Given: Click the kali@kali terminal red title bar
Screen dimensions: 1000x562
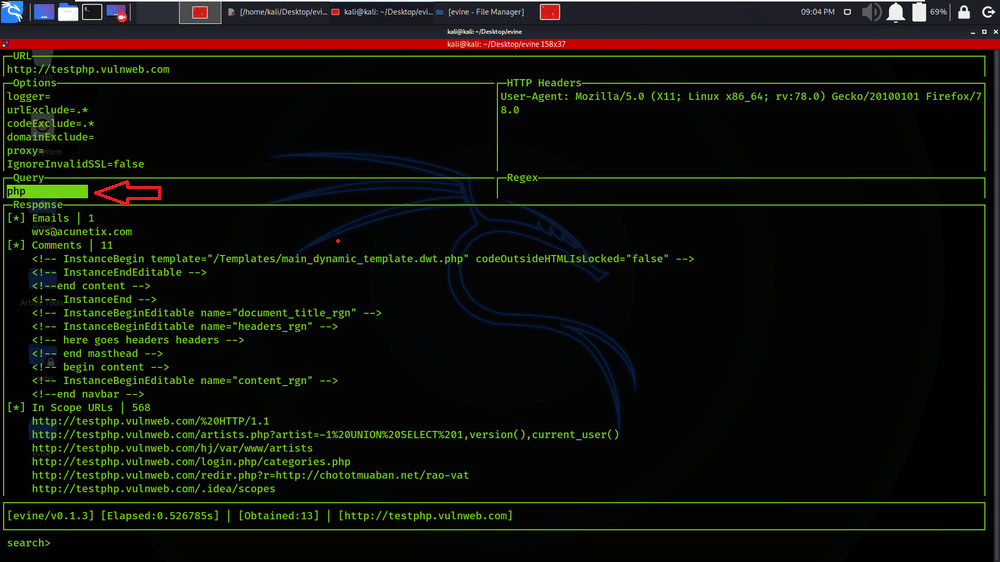Looking at the screenshot, I should (506, 44).
